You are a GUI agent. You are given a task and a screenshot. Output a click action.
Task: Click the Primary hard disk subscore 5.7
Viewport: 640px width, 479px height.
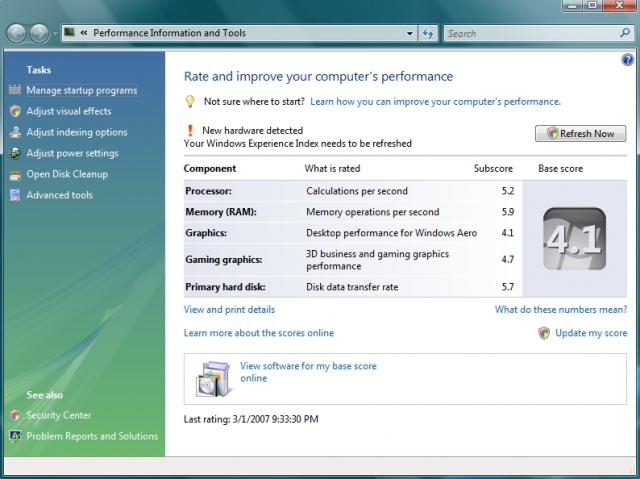(507, 287)
